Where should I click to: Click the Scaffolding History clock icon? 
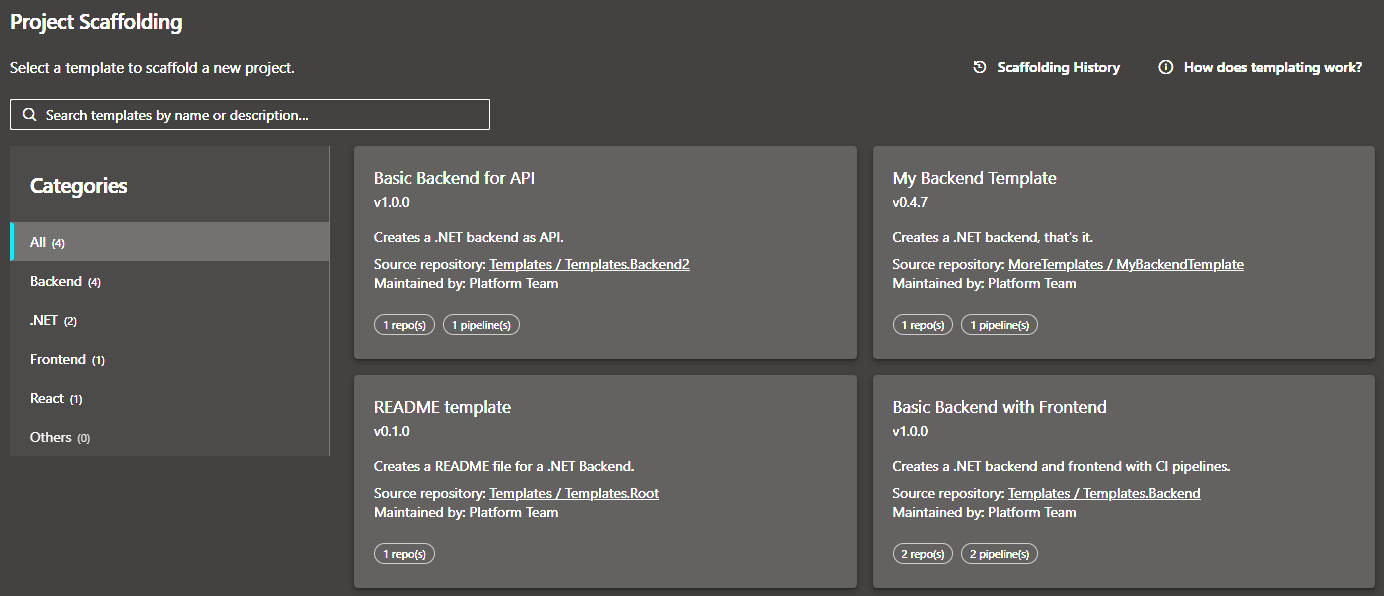pyautogui.click(x=980, y=67)
